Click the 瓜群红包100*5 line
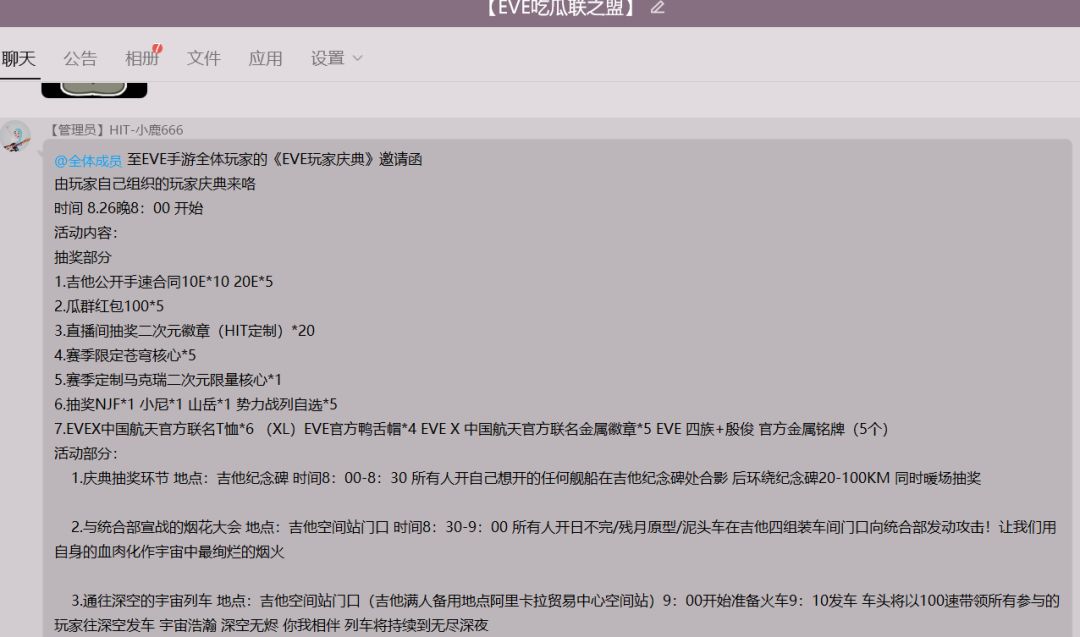The width and height of the screenshot is (1080, 637). 109,306
